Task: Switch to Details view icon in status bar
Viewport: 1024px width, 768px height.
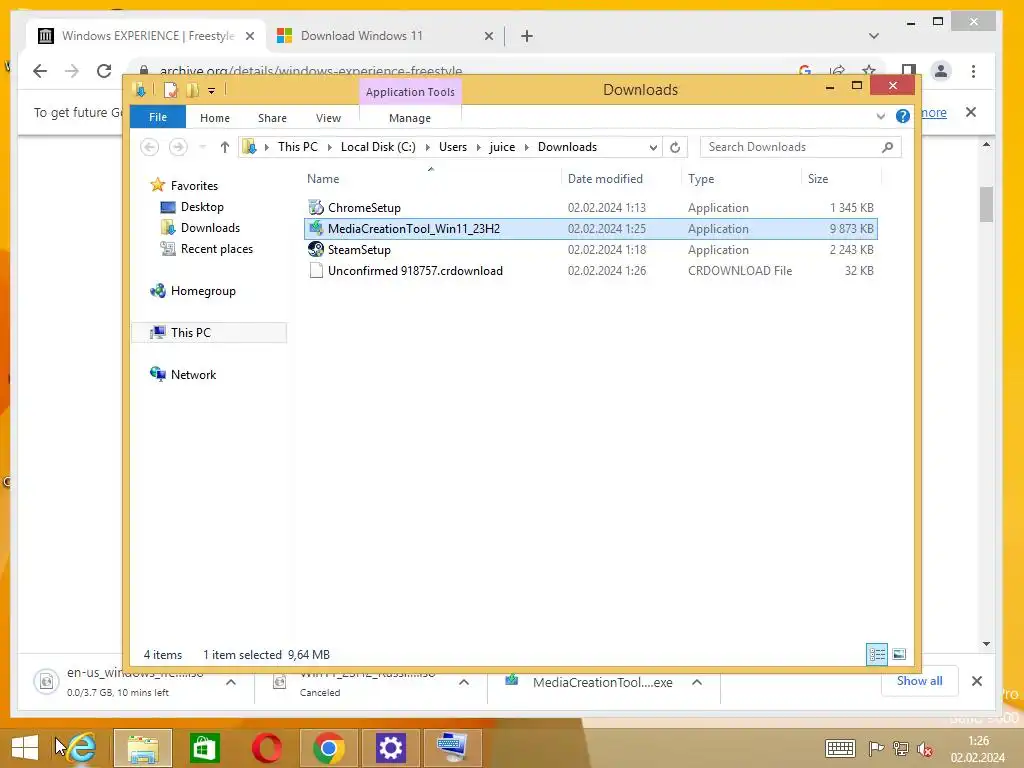Action: (876, 654)
